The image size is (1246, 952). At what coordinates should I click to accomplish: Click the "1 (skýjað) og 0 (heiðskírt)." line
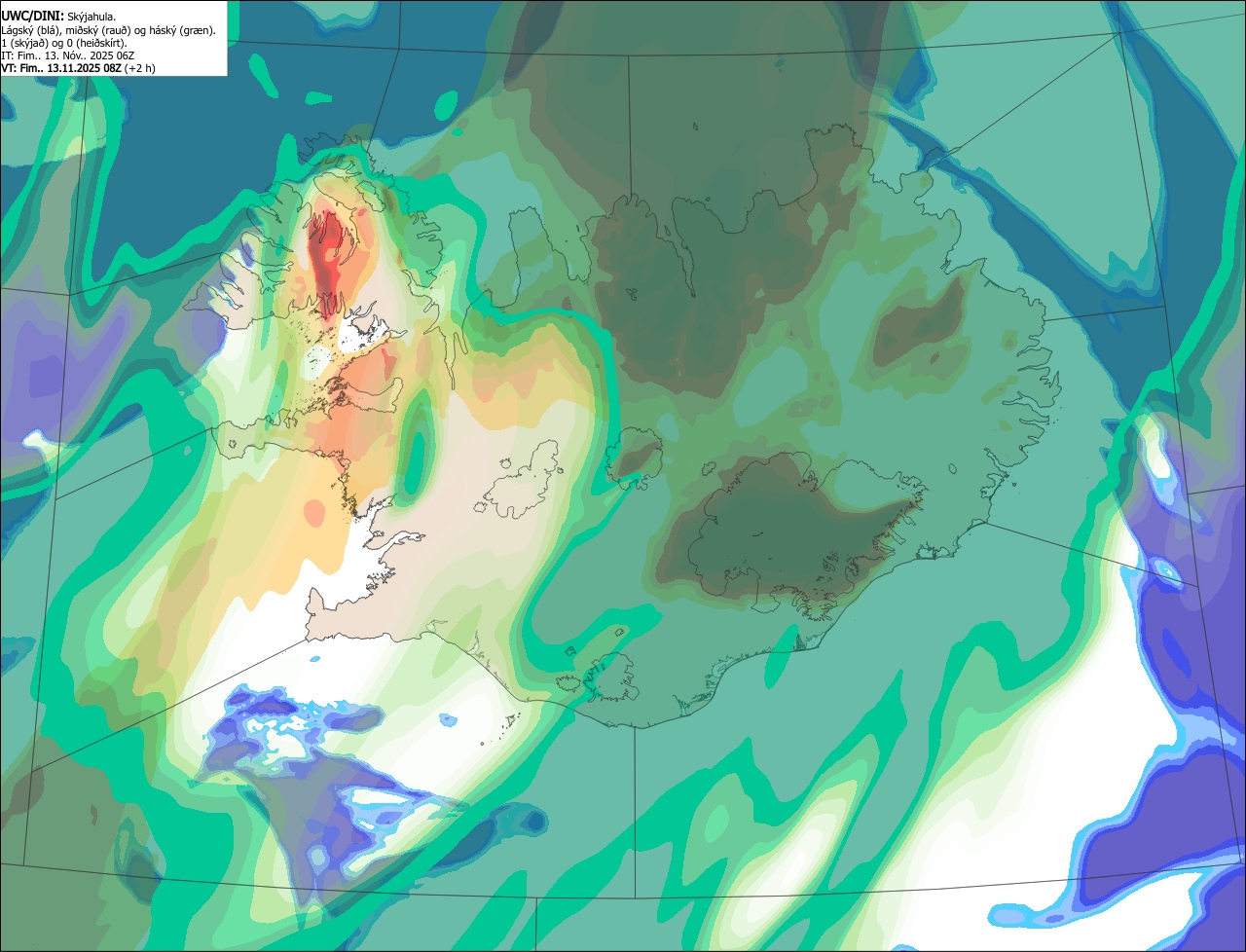[64, 43]
